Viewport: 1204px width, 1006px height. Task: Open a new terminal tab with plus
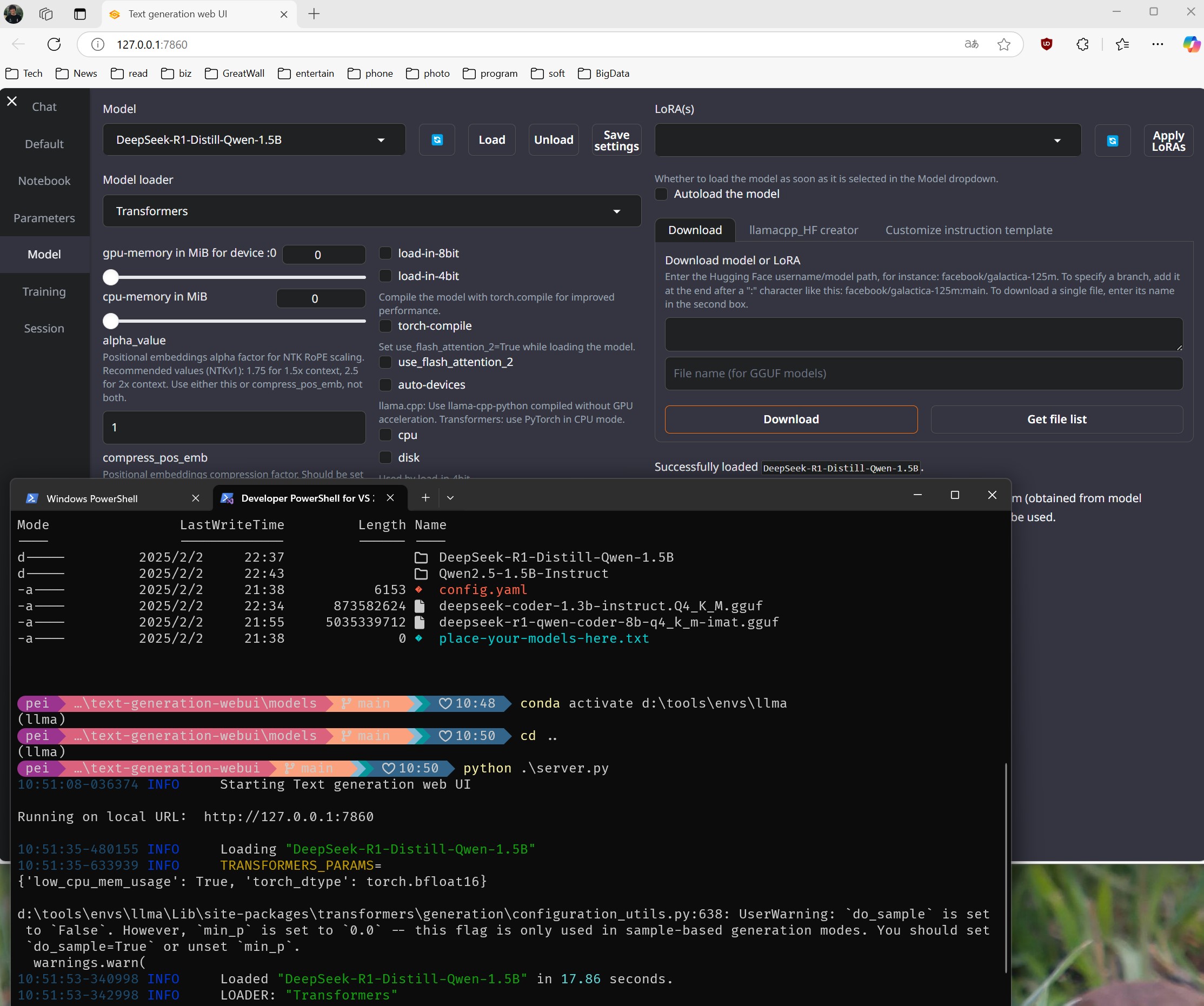[x=425, y=497]
